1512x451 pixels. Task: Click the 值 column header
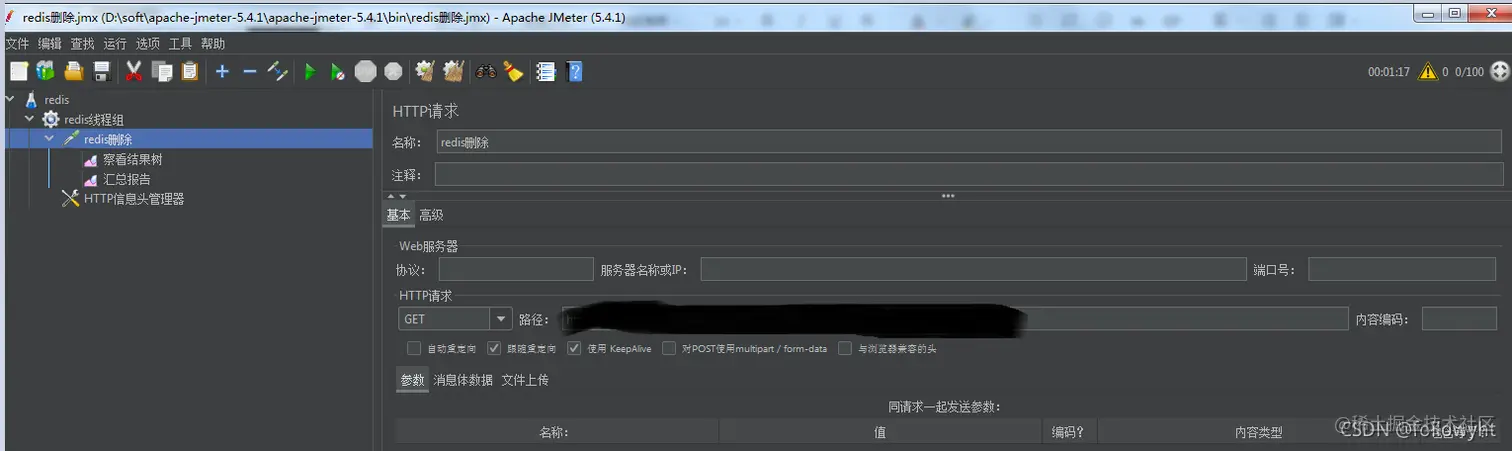[x=880, y=433]
